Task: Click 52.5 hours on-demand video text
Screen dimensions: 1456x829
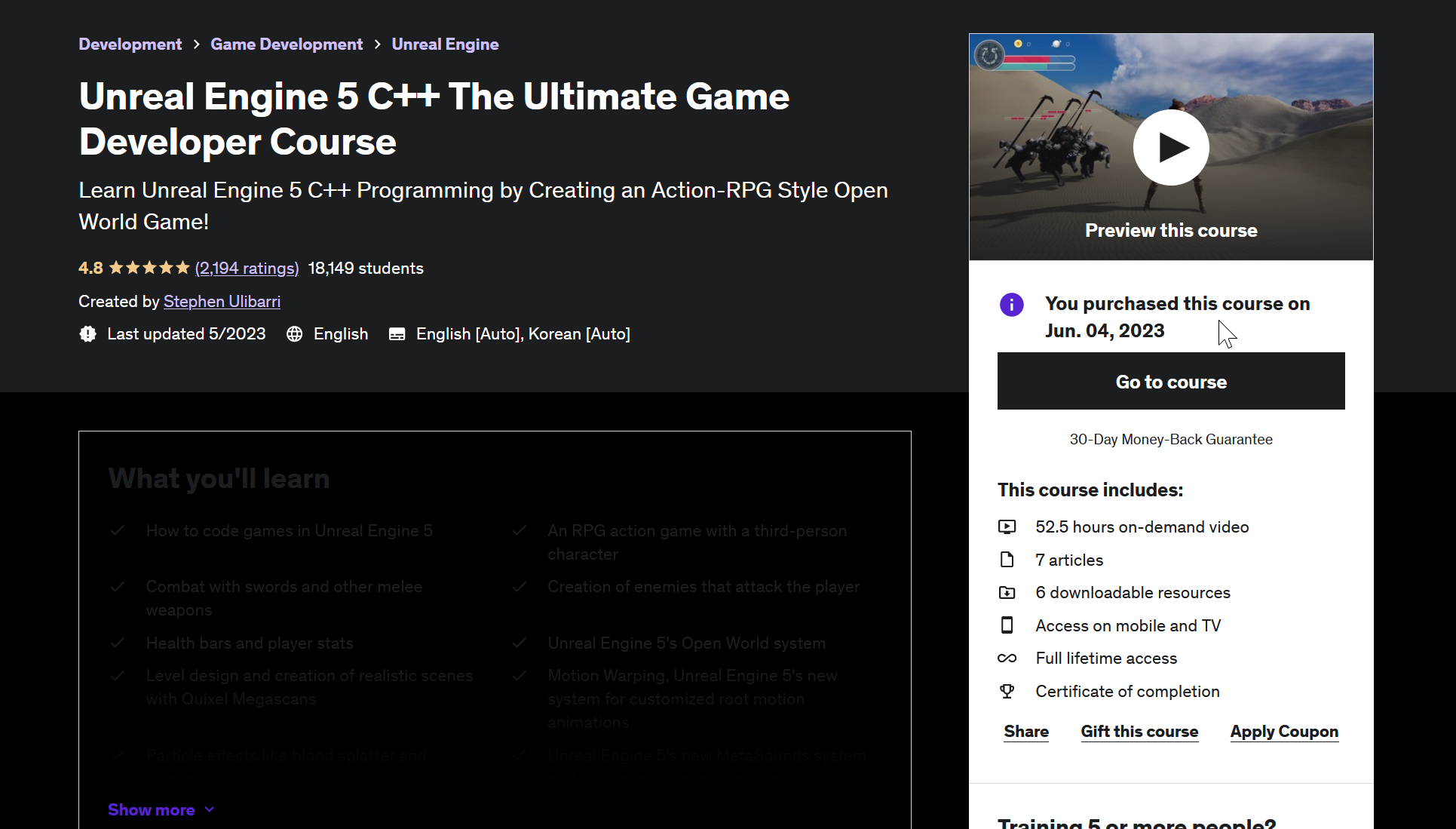Action: 1142,527
